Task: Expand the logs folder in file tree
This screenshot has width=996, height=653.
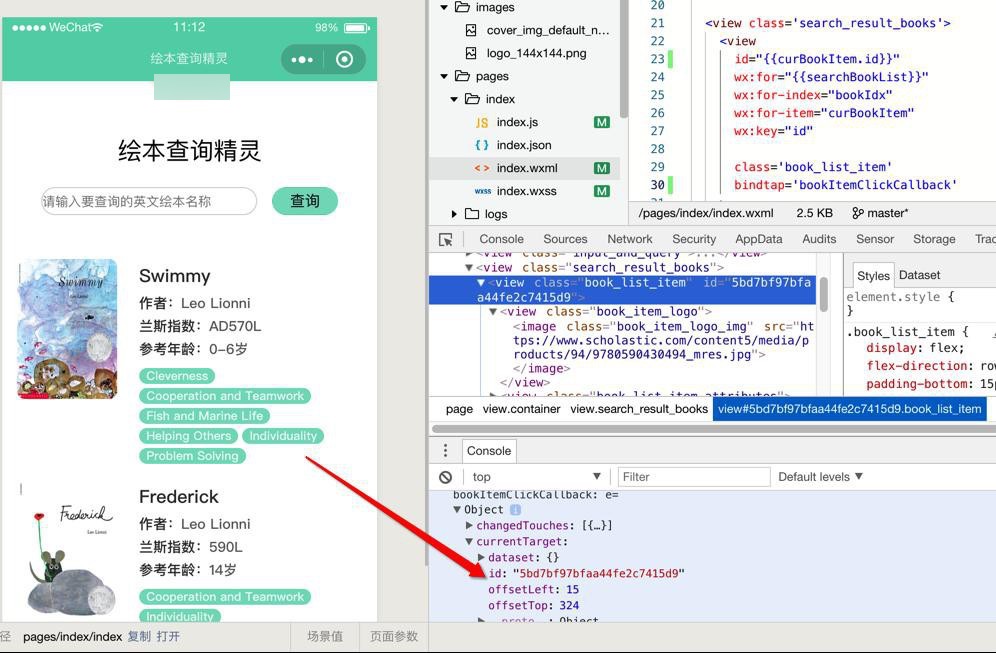Action: 454,214
